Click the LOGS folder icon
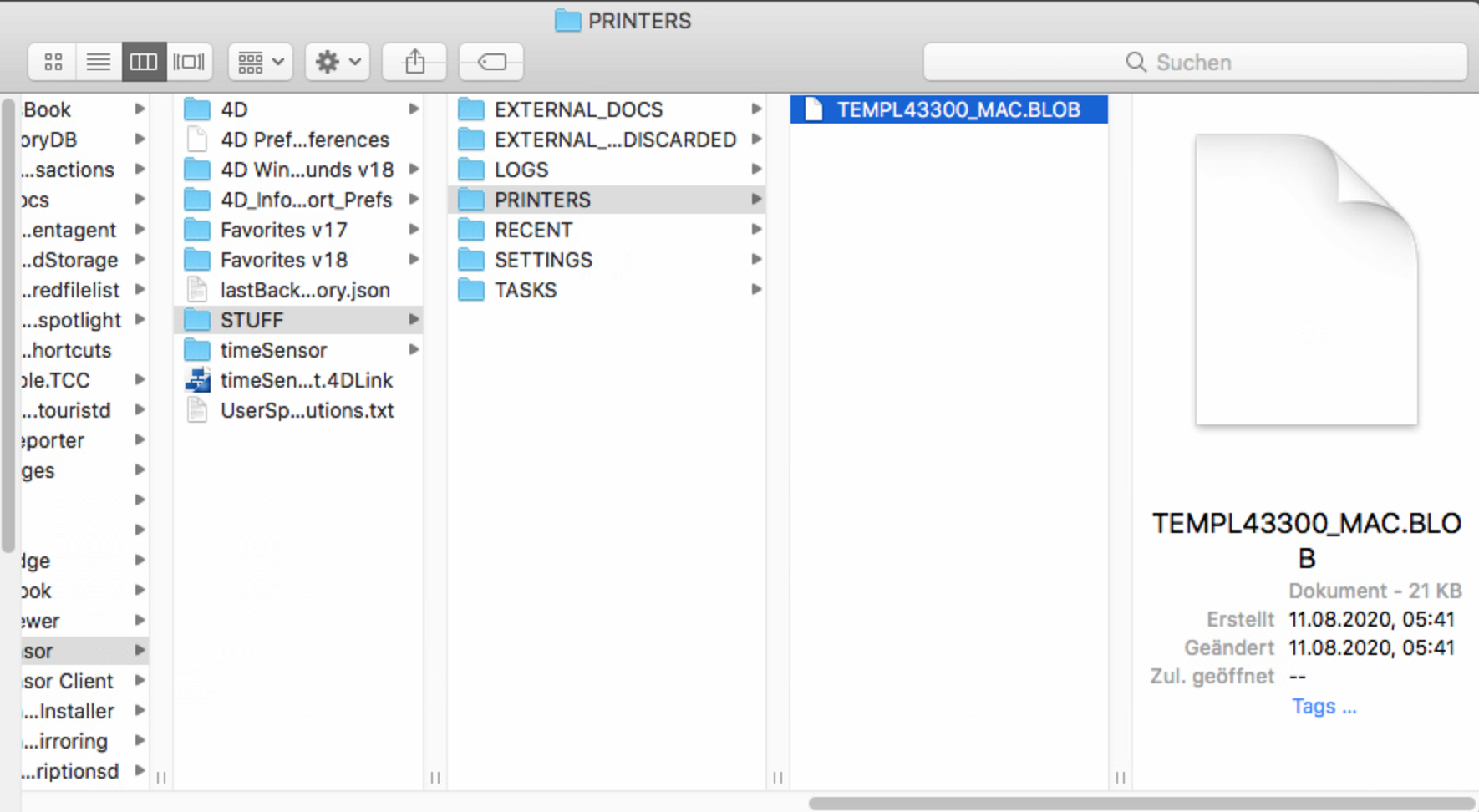The width and height of the screenshot is (1479, 812). coord(471,170)
